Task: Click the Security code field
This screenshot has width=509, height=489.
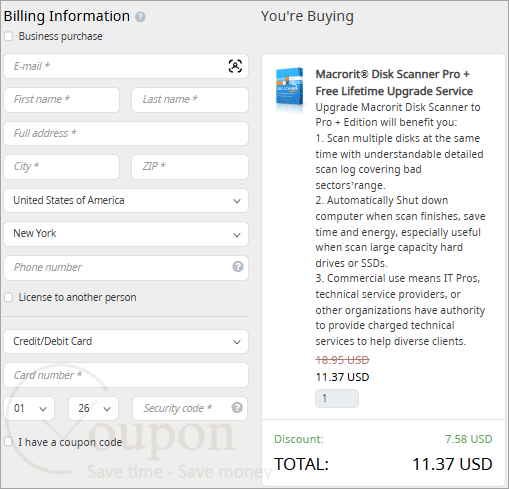Action: (190, 408)
